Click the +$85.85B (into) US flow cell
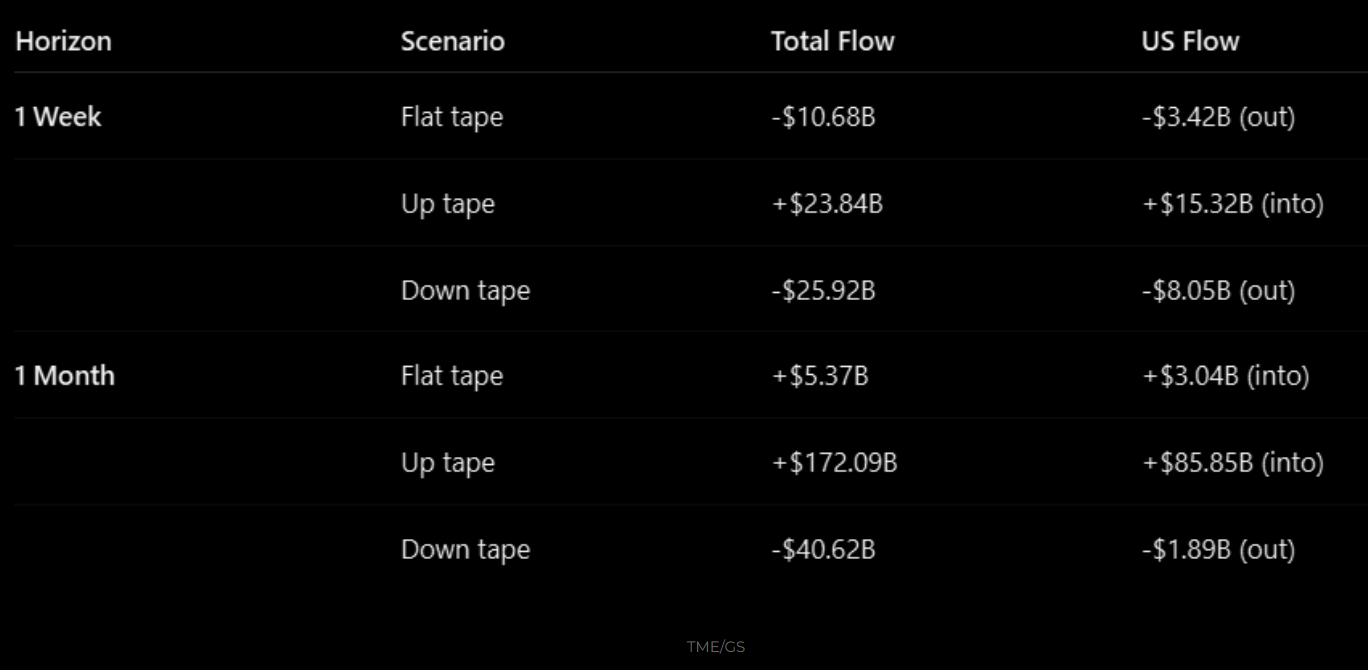This screenshot has height=670, width=1368. 1233,463
